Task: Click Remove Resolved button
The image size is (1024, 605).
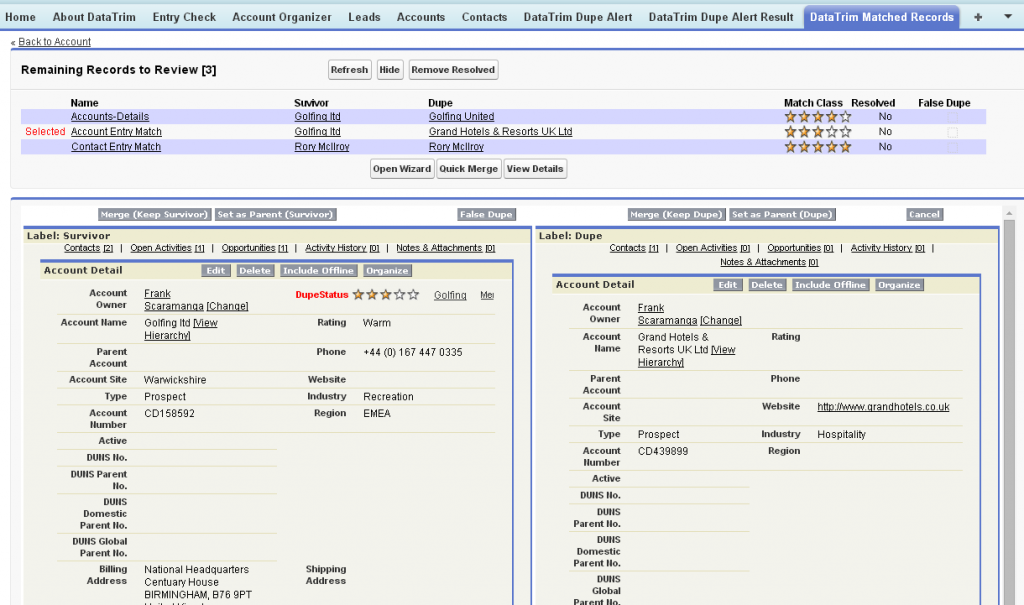Action: 453,70
